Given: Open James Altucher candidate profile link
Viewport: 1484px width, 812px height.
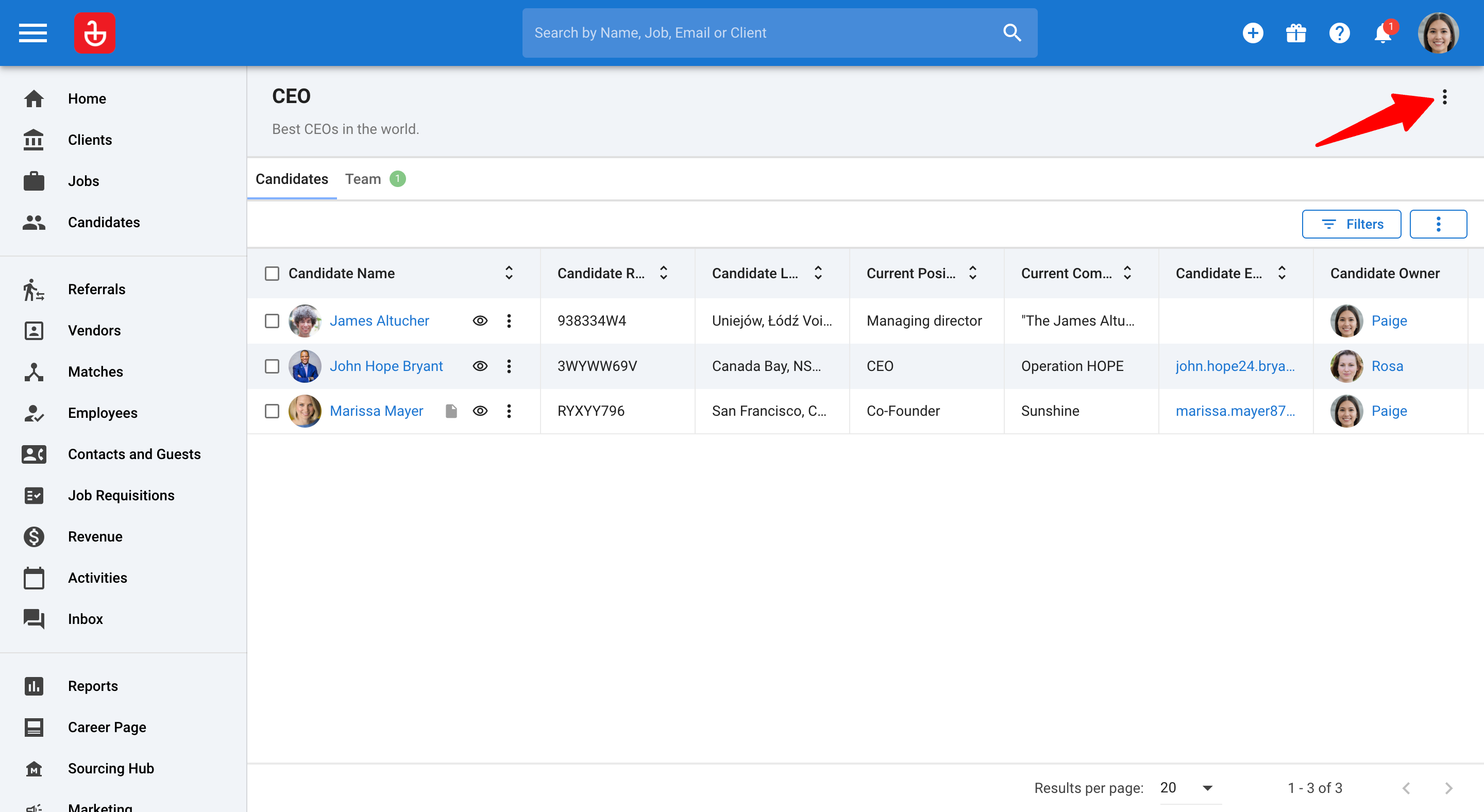Looking at the screenshot, I should [x=379, y=321].
